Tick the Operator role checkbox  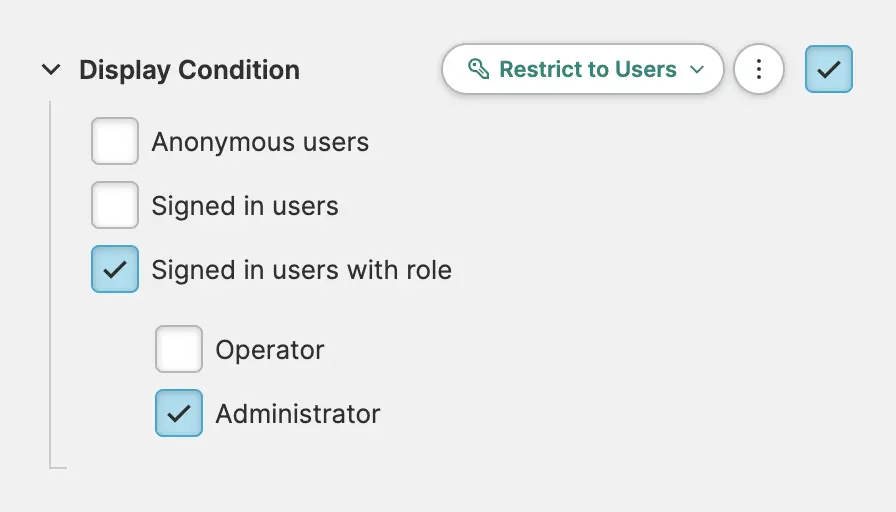coord(179,350)
